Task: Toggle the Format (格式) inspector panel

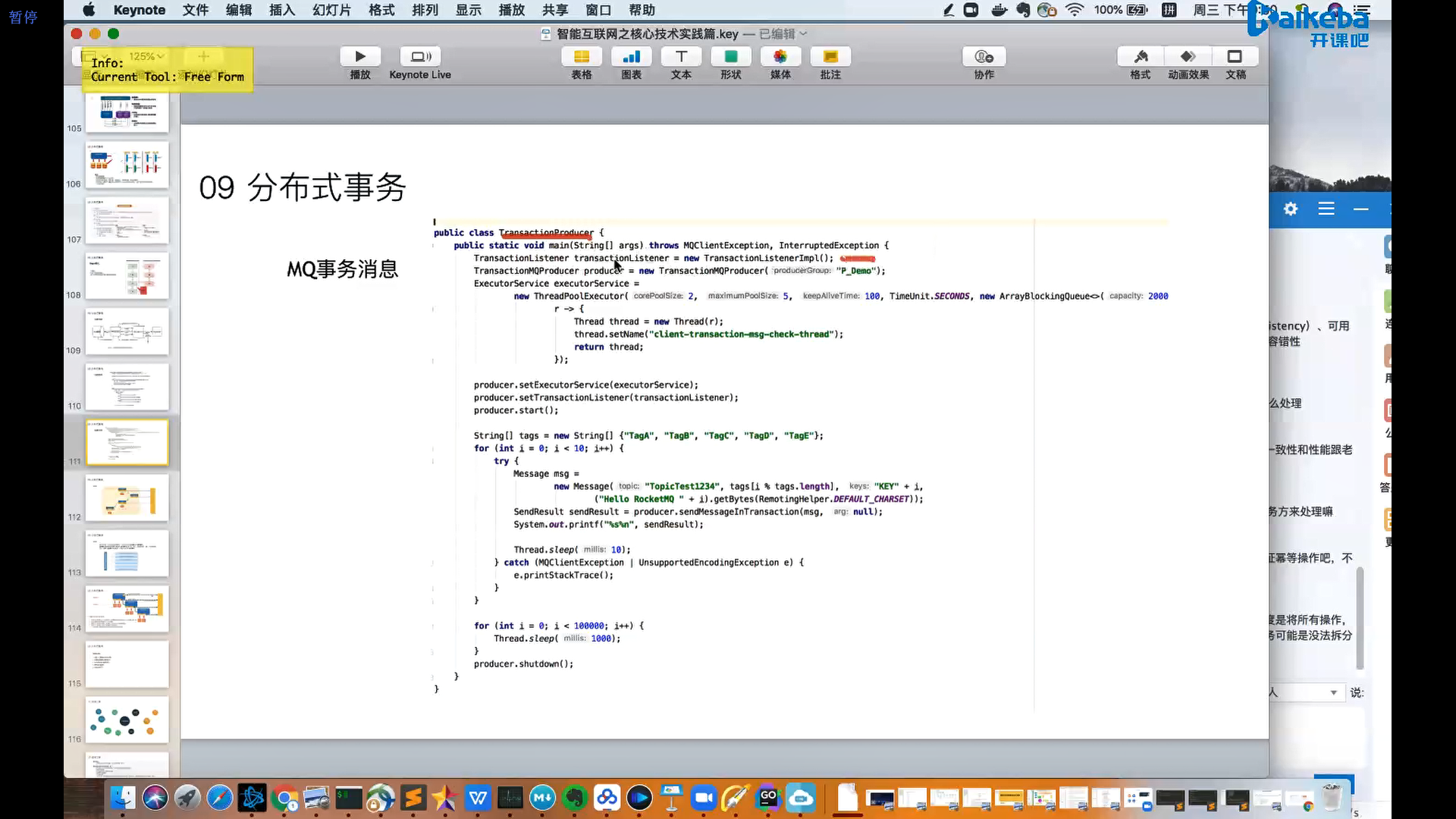Action: pyautogui.click(x=1140, y=57)
